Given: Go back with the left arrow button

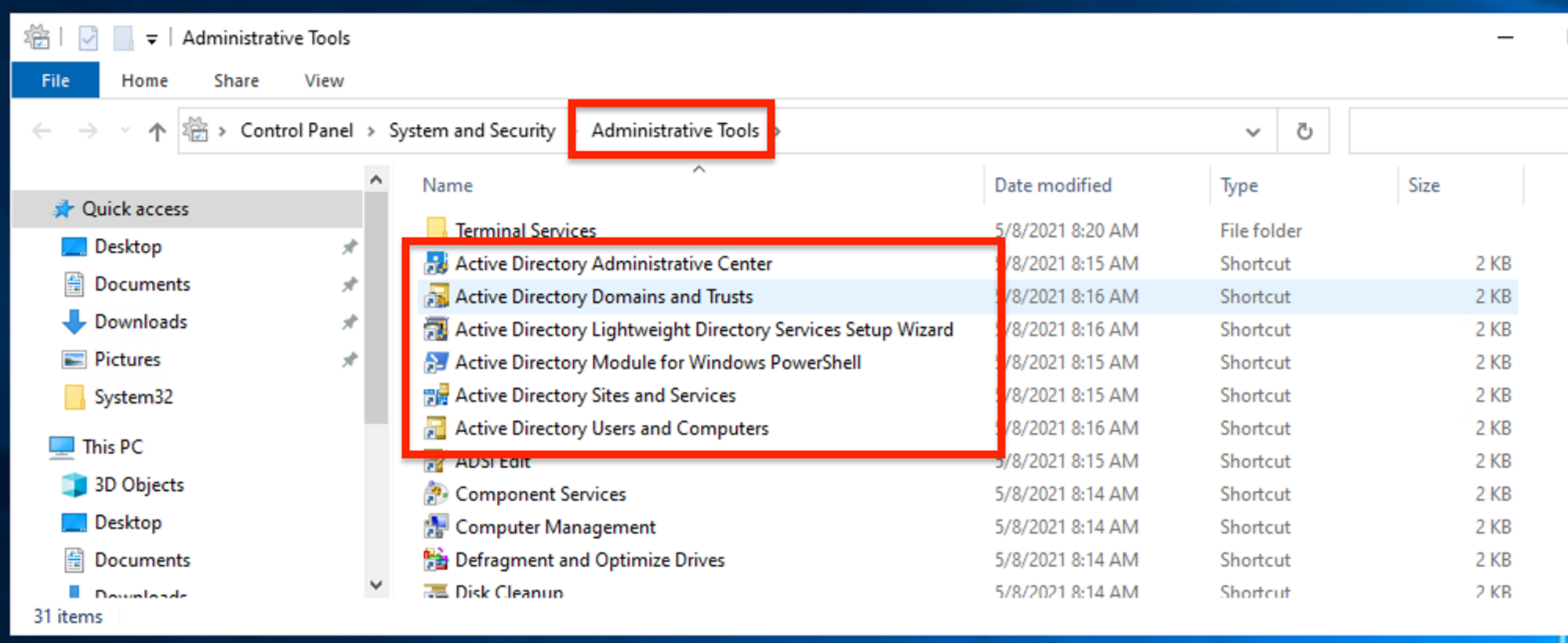Looking at the screenshot, I should coord(42,131).
